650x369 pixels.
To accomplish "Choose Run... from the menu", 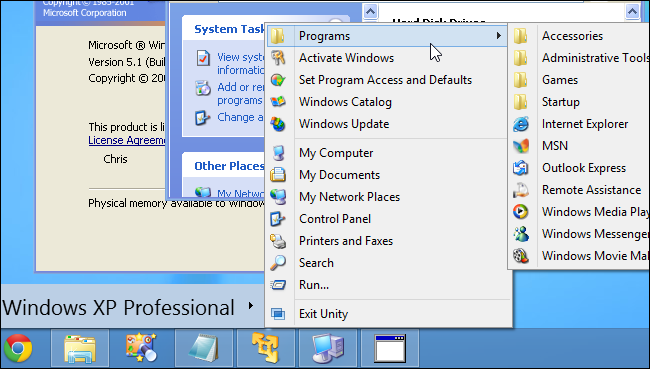I will click(314, 285).
